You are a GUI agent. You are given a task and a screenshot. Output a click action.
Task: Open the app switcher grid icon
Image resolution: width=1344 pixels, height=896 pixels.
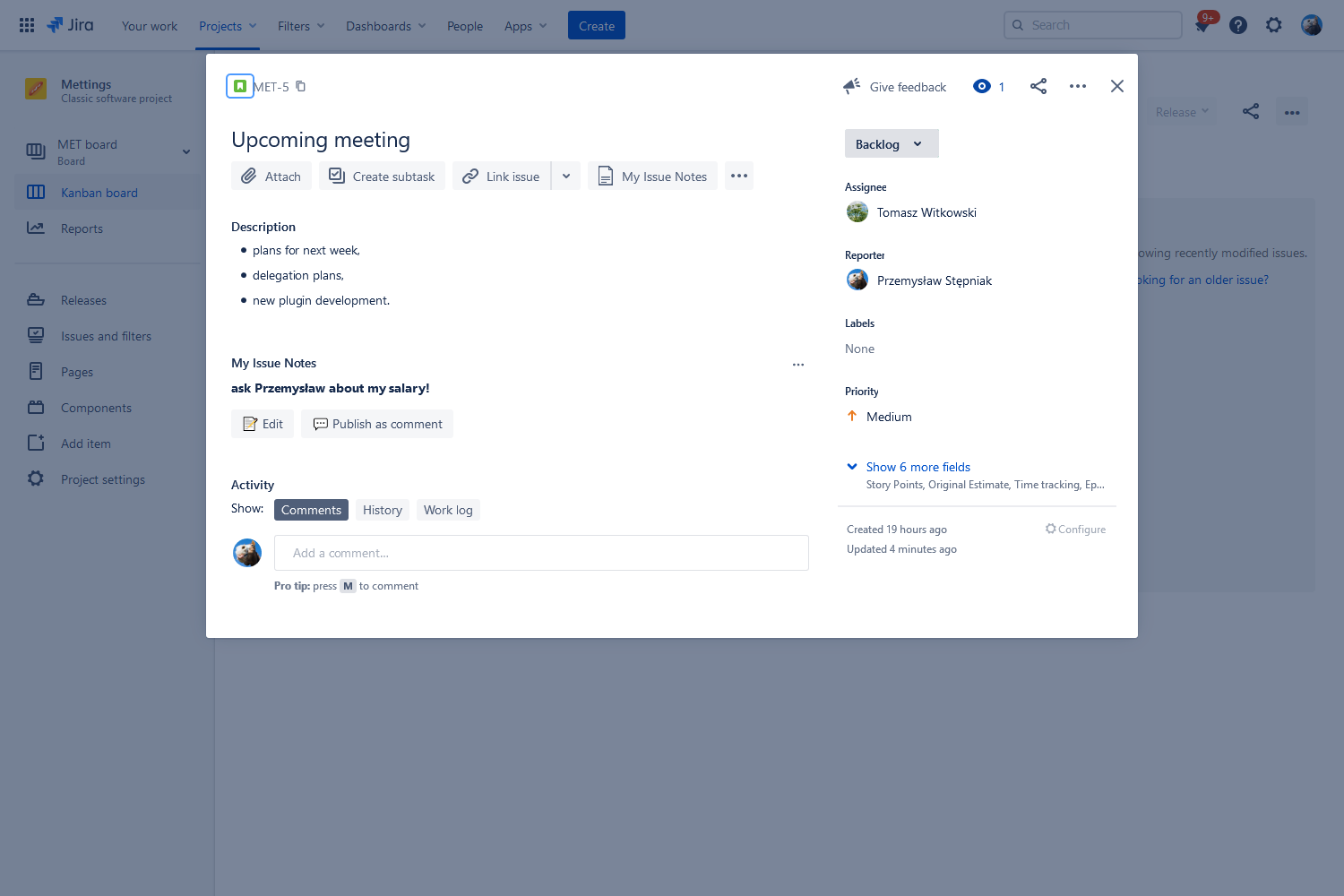pos(27,25)
